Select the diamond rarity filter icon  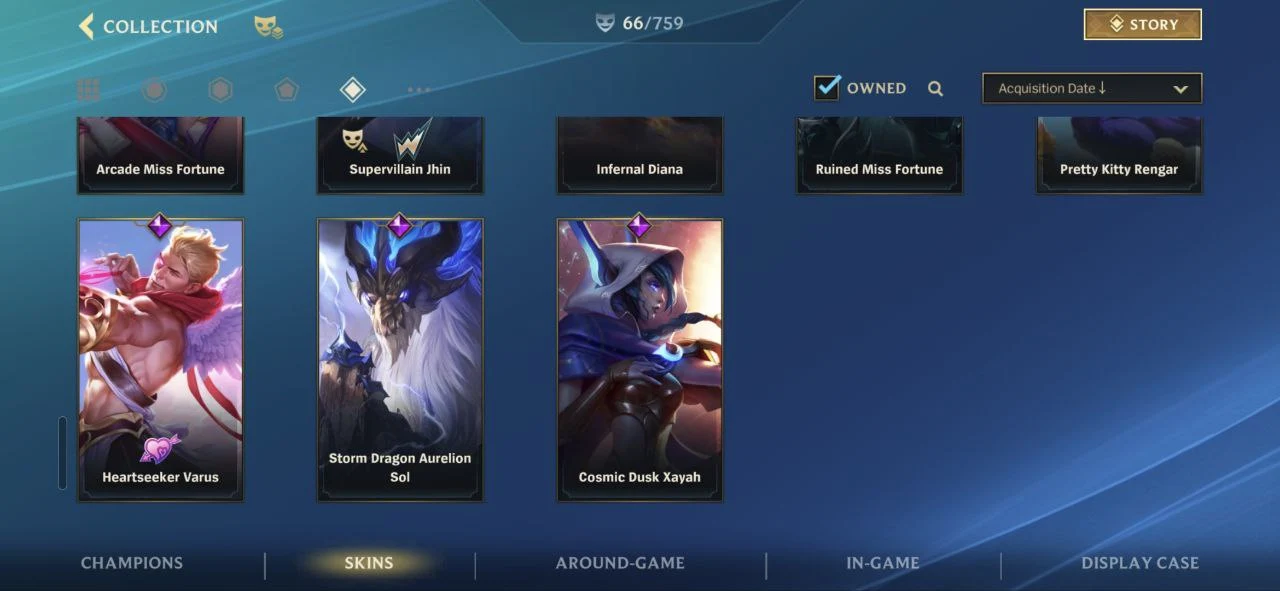click(352, 90)
